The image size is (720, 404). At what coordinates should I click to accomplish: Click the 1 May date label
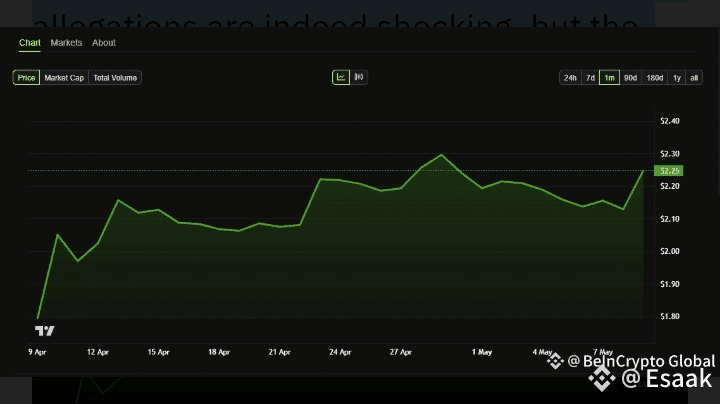[x=482, y=352]
